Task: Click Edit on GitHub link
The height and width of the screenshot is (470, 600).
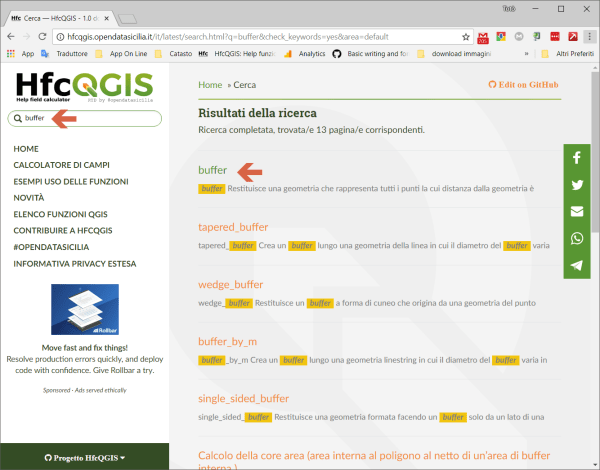Action: pyautogui.click(x=524, y=85)
